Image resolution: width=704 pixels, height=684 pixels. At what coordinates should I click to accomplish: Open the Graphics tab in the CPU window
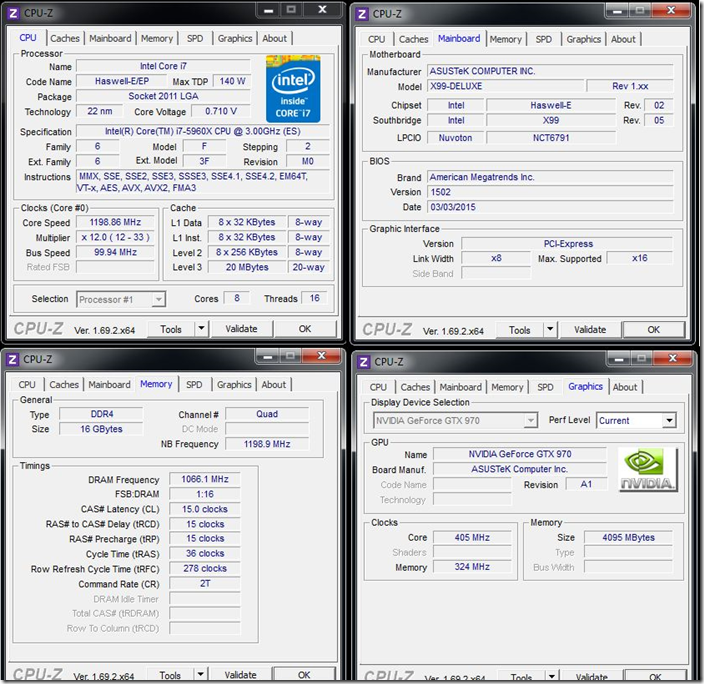click(235, 39)
